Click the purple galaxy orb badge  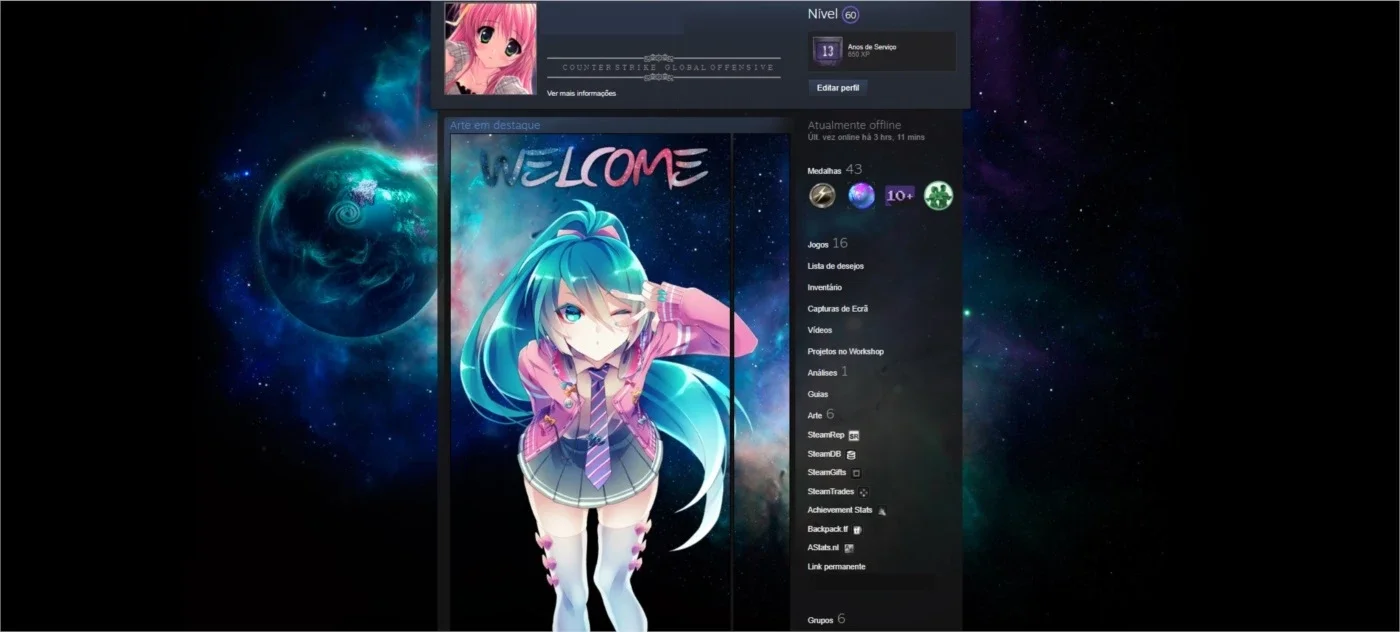(861, 196)
